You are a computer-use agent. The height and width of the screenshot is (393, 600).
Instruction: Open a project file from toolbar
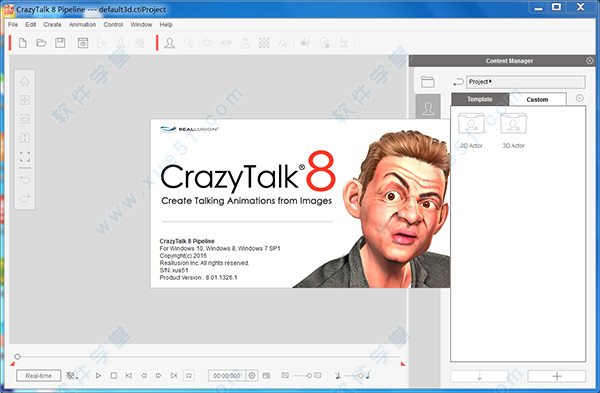(x=41, y=43)
